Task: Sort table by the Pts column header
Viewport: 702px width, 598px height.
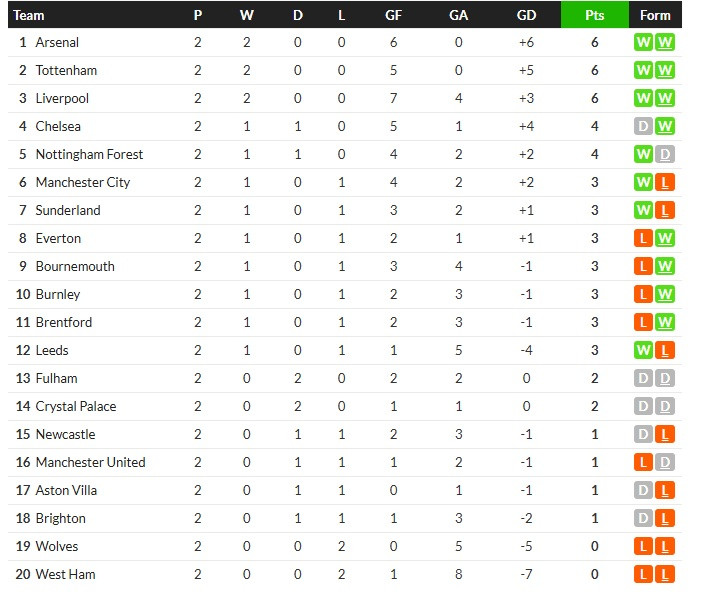Action: pos(595,15)
